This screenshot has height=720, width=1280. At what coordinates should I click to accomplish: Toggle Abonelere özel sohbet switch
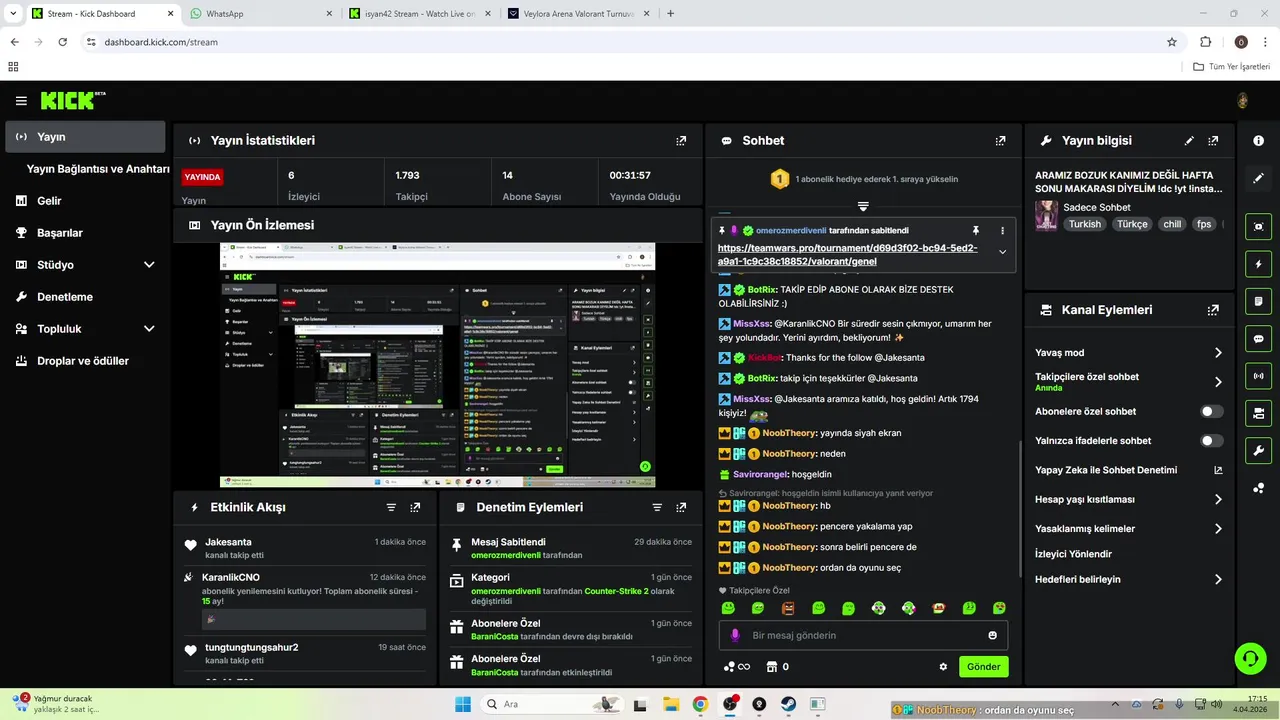pyautogui.click(x=1212, y=411)
